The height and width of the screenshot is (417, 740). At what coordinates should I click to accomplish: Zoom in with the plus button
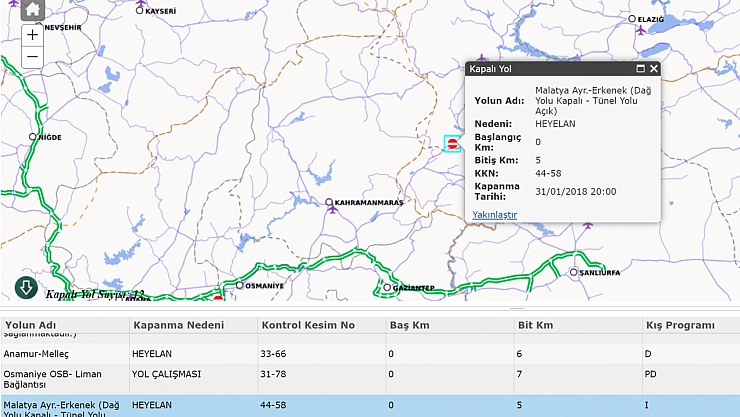(x=32, y=34)
